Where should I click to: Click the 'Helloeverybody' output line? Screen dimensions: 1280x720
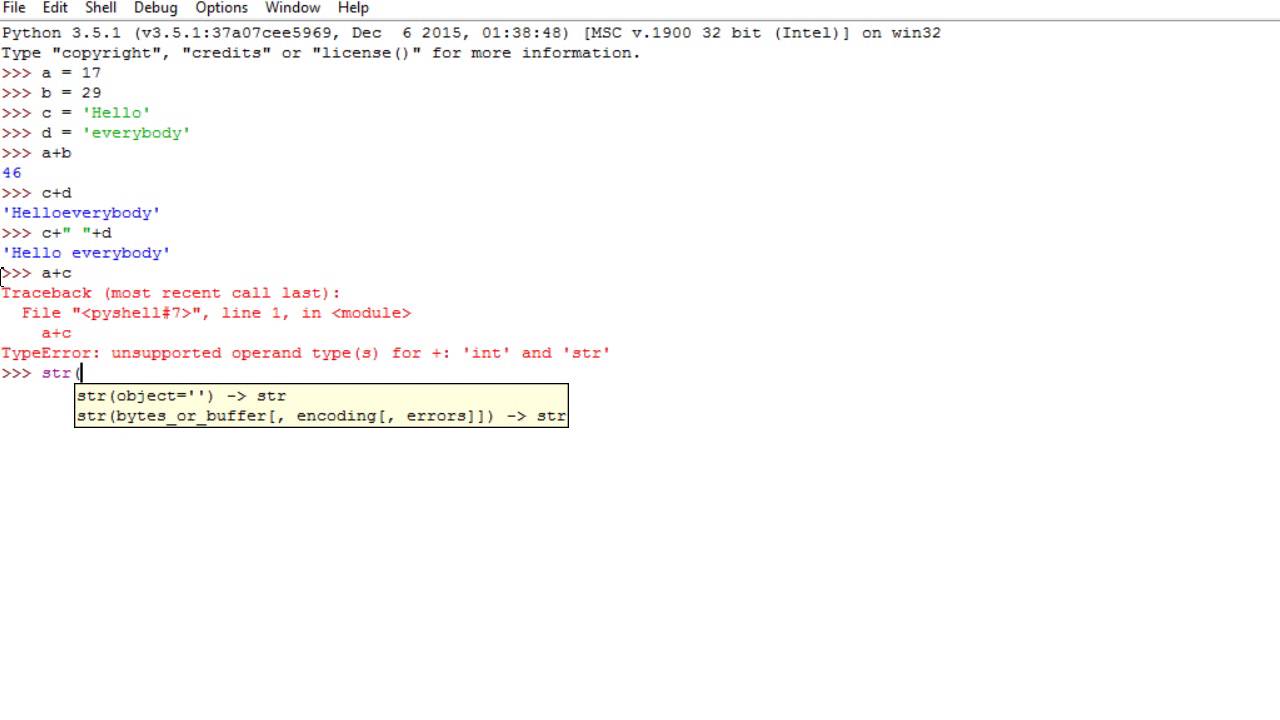click(x=81, y=213)
